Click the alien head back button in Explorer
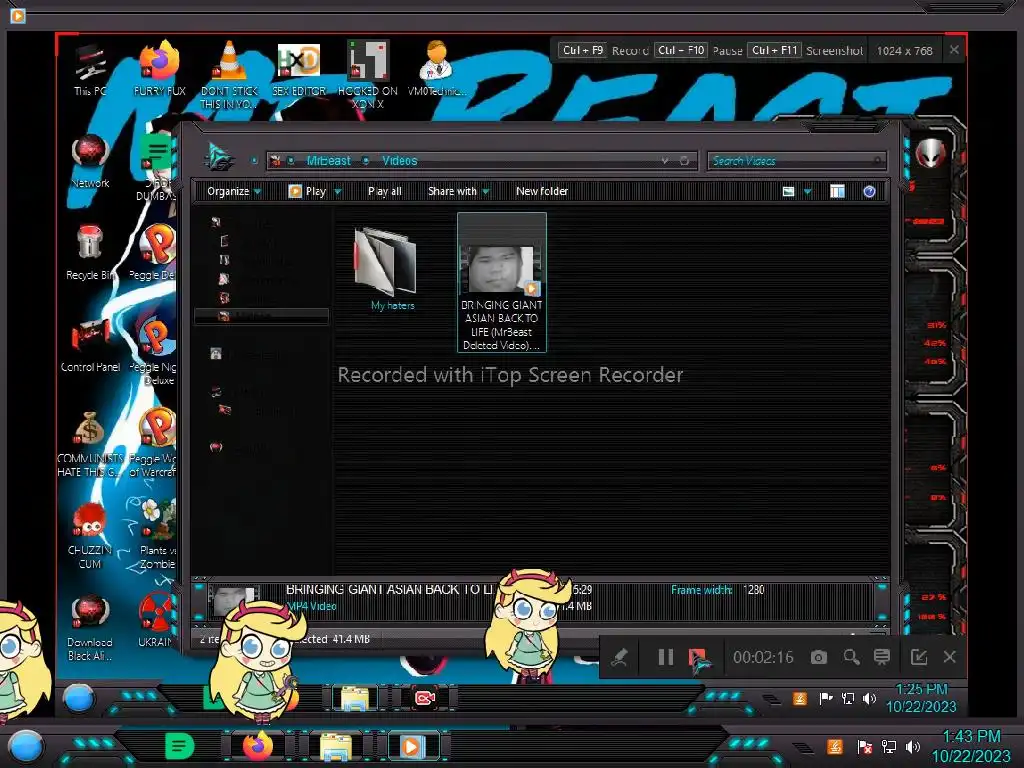Image resolution: width=1024 pixels, height=768 pixels. click(x=219, y=157)
